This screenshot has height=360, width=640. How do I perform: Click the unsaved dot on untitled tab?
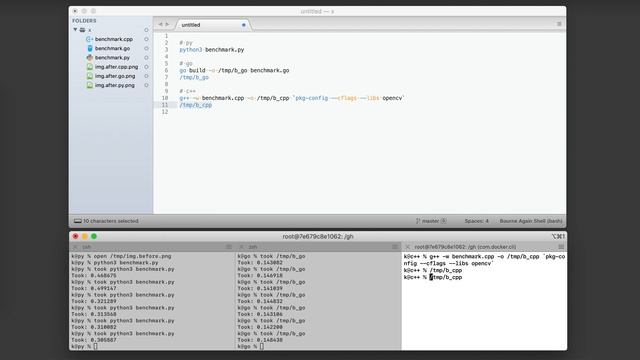click(x=244, y=25)
